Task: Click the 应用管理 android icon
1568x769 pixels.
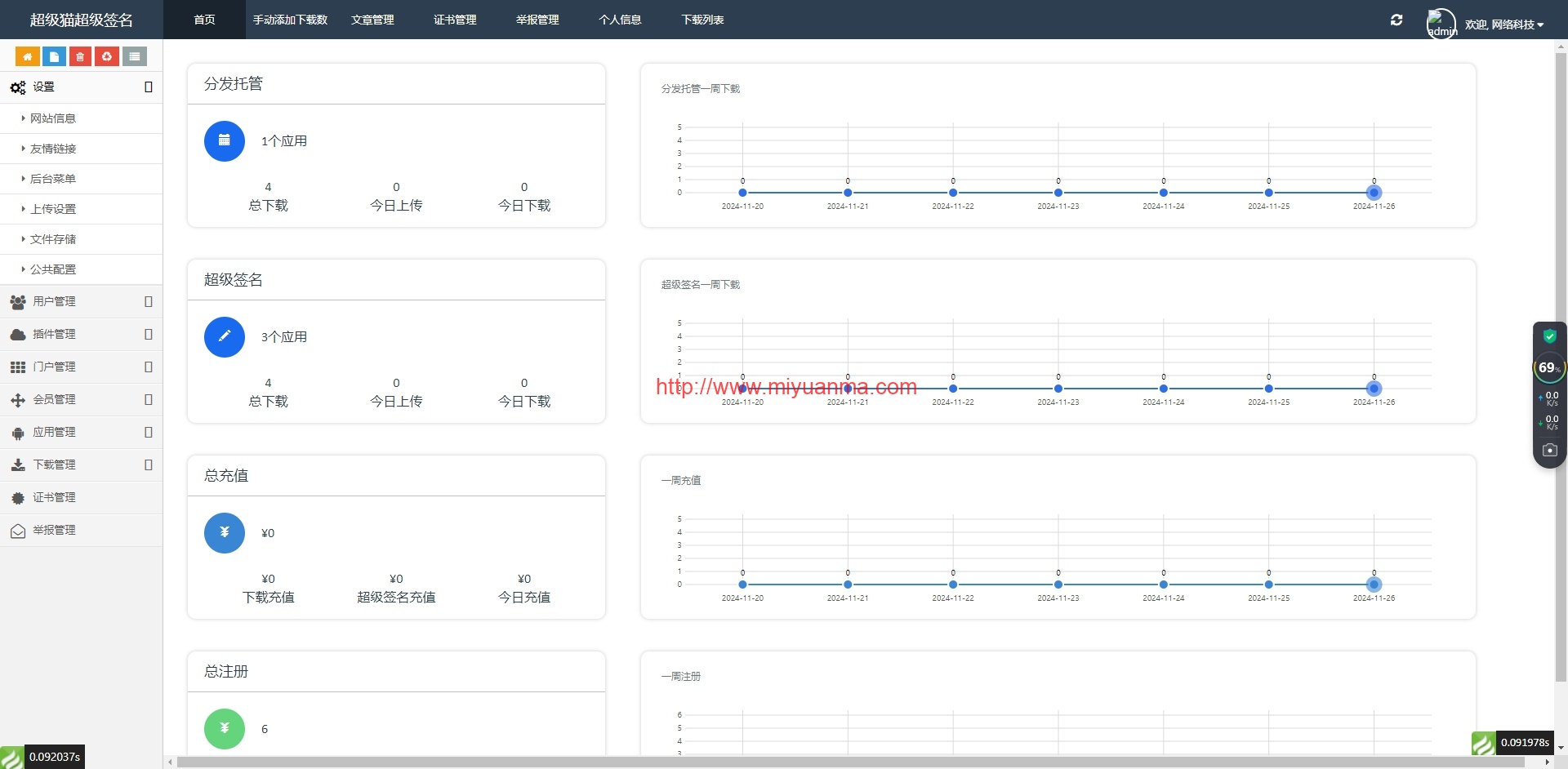Action: (18, 433)
